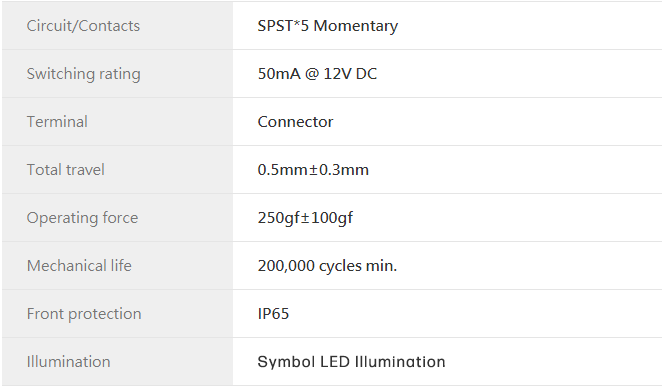667x386 pixels.
Task: Select the 0.5mm±0.3mm value
Action: click(313, 170)
